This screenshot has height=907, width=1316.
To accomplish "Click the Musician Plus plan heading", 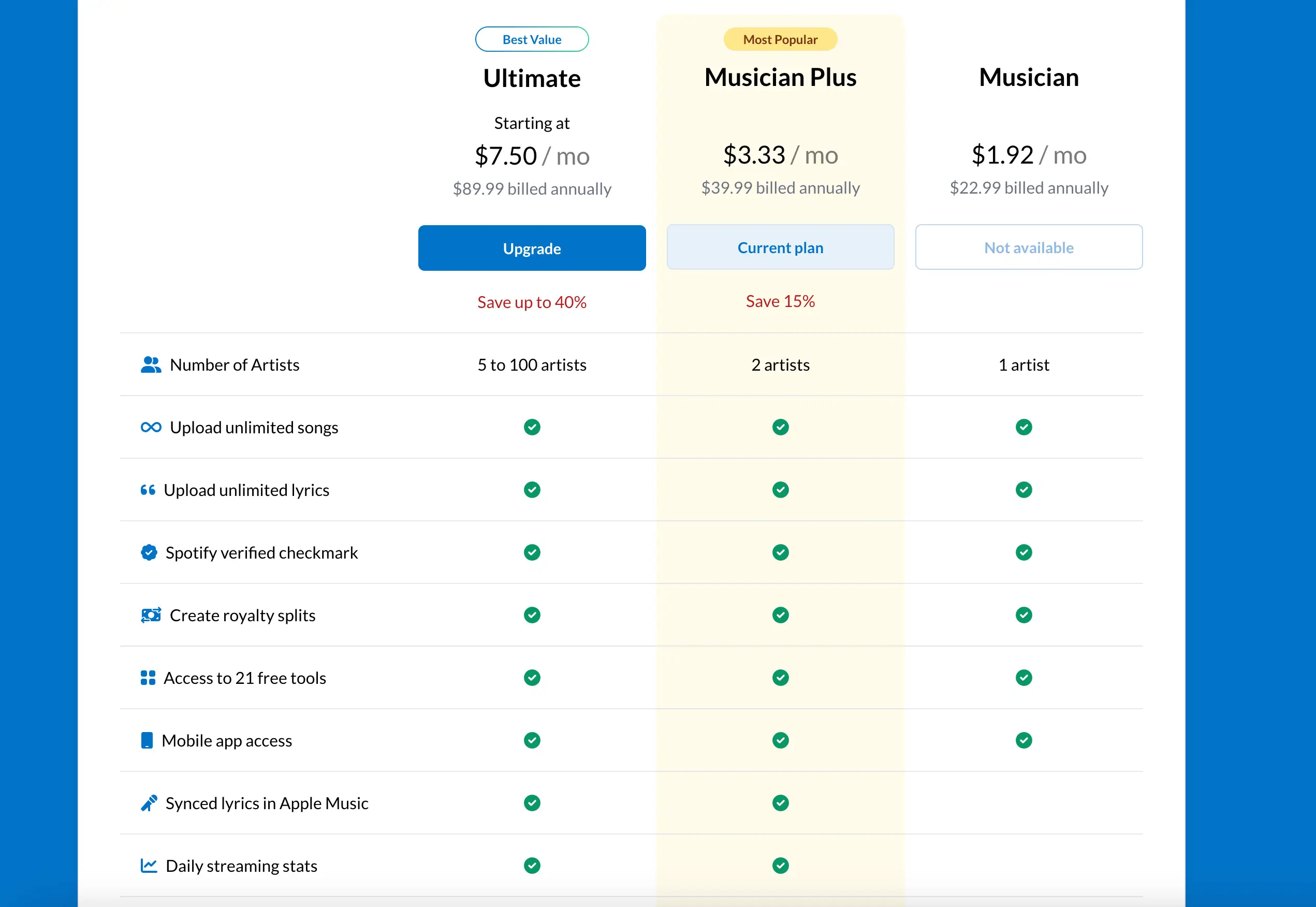I will click(780, 77).
